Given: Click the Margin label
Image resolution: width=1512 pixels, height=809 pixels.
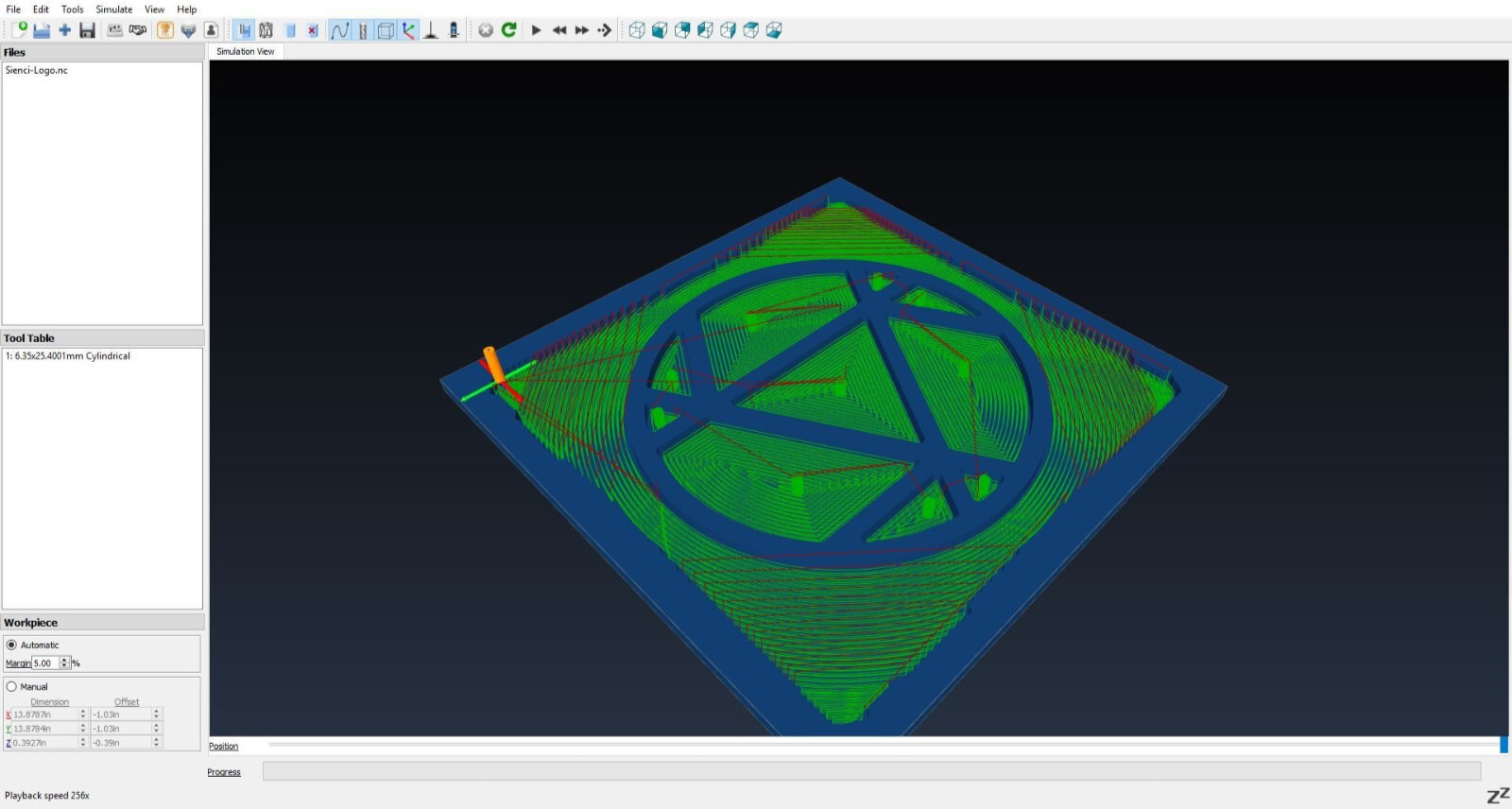Looking at the screenshot, I should coord(18,663).
